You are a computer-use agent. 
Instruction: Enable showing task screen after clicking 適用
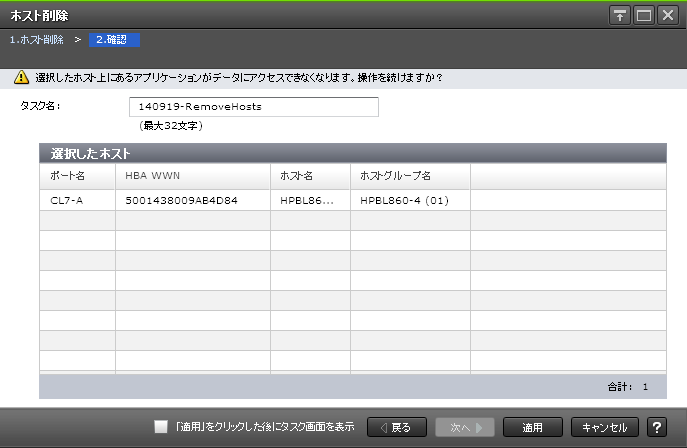[161, 427]
